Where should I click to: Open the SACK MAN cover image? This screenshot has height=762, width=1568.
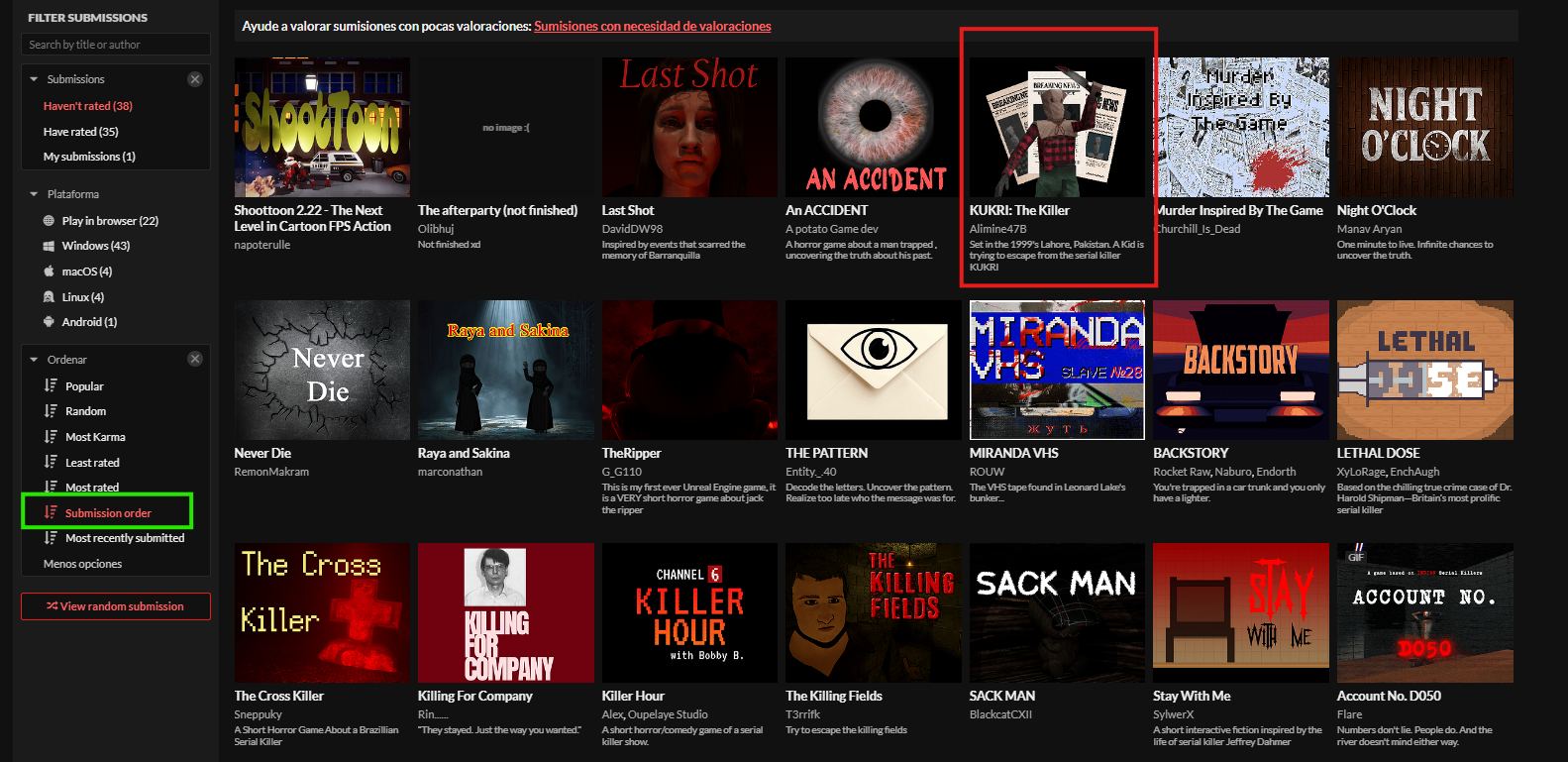coord(1057,612)
